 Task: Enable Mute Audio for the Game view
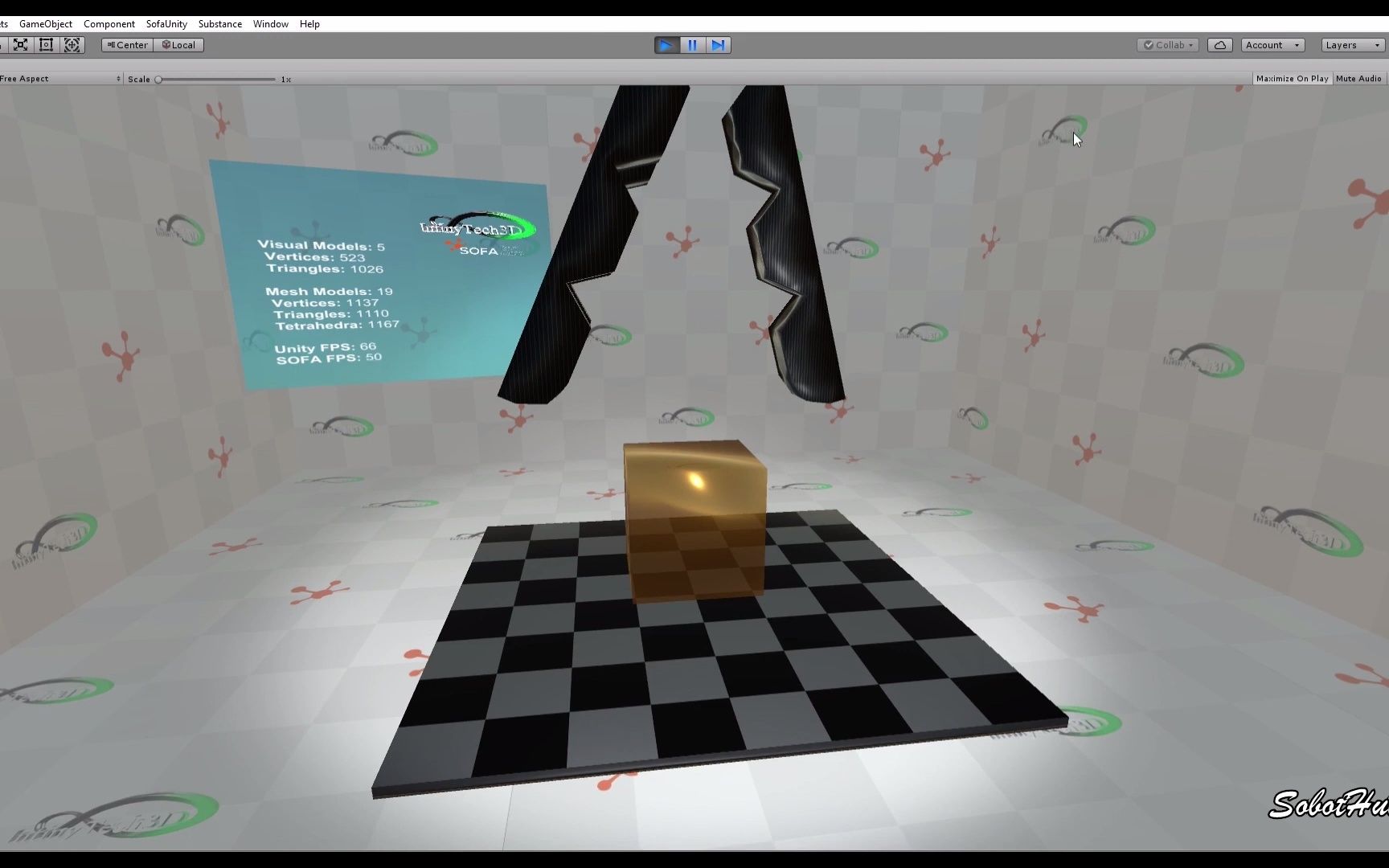click(x=1358, y=78)
